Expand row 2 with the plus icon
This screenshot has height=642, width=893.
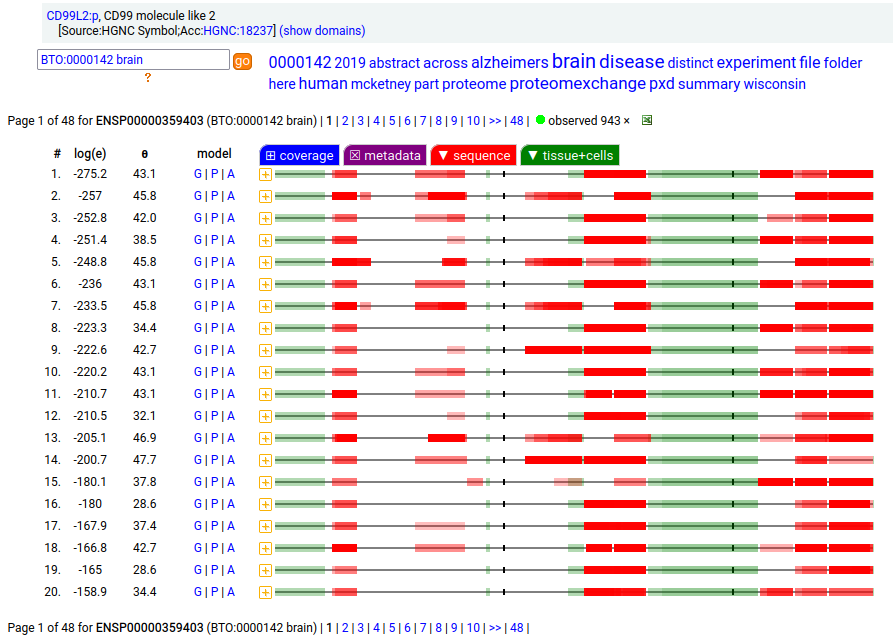coord(265,197)
